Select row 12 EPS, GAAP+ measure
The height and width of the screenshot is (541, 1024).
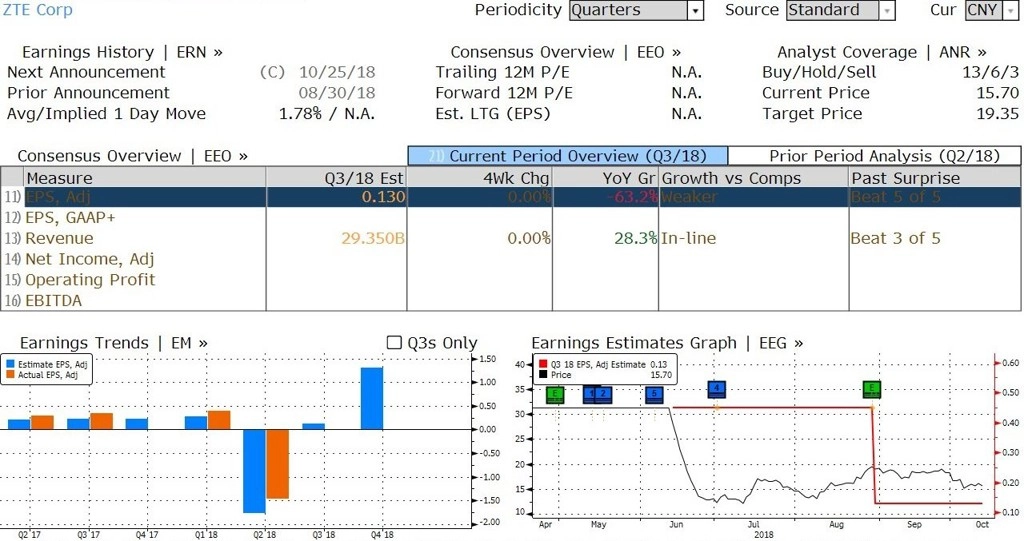tap(70, 218)
